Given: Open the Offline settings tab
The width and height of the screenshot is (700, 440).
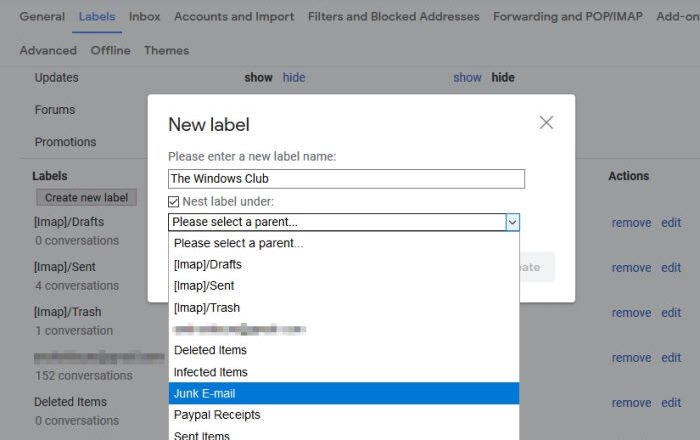Looking at the screenshot, I should coord(110,51).
